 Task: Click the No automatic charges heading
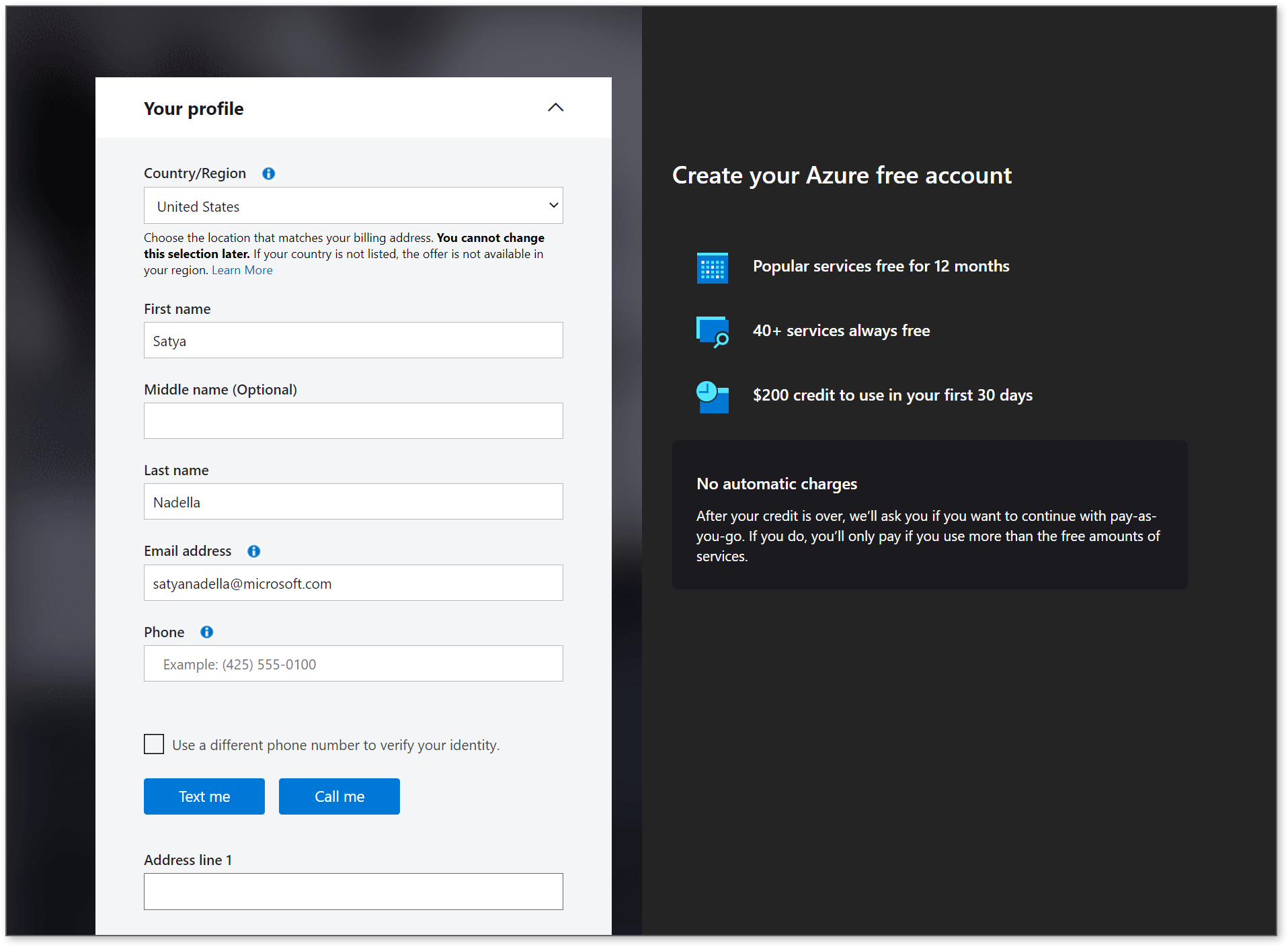click(777, 484)
